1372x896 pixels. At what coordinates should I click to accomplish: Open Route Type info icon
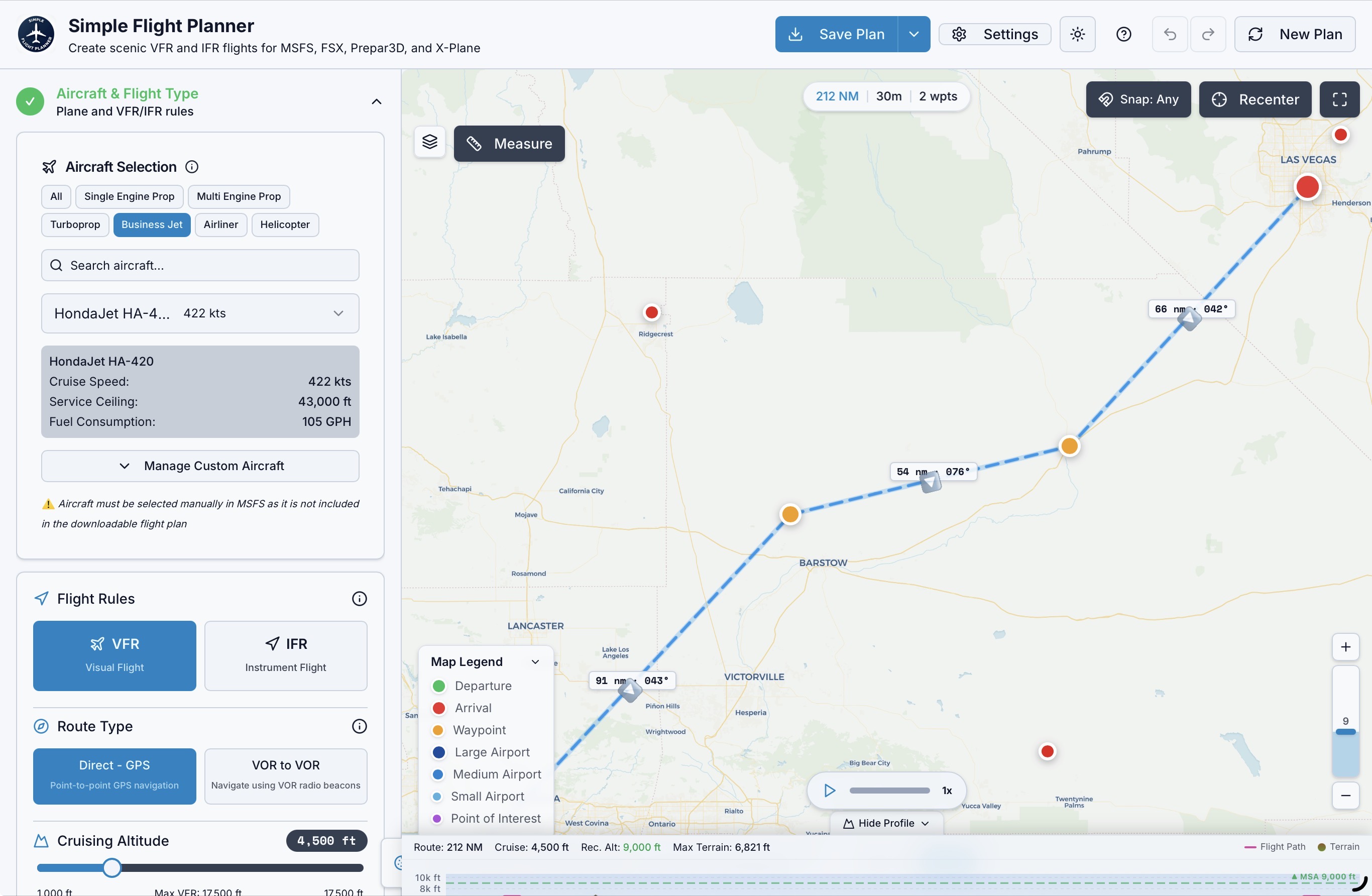[359, 726]
